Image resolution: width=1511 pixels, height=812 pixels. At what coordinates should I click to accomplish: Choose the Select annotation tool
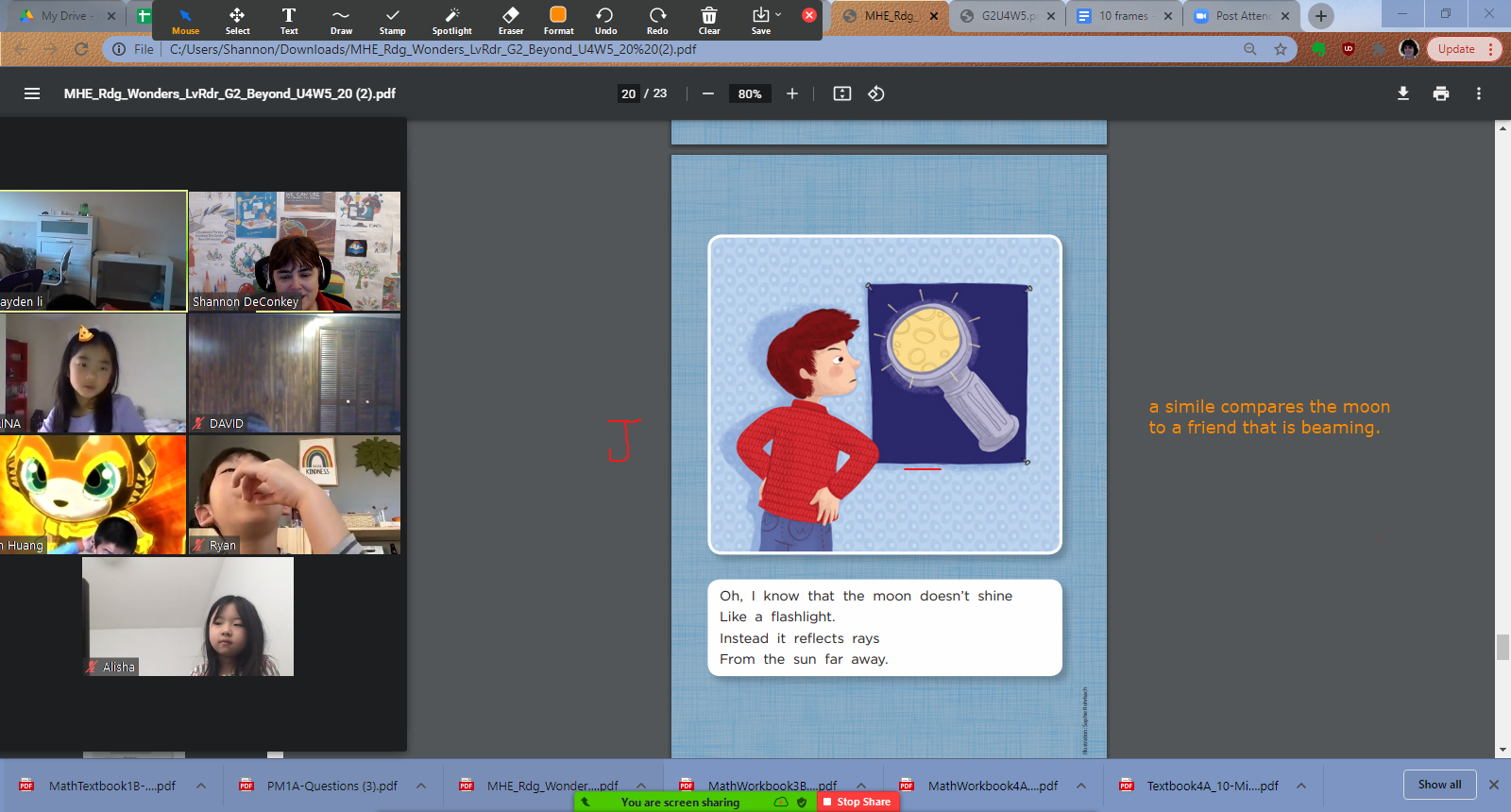pyautogui.click(x=237, y=21)
